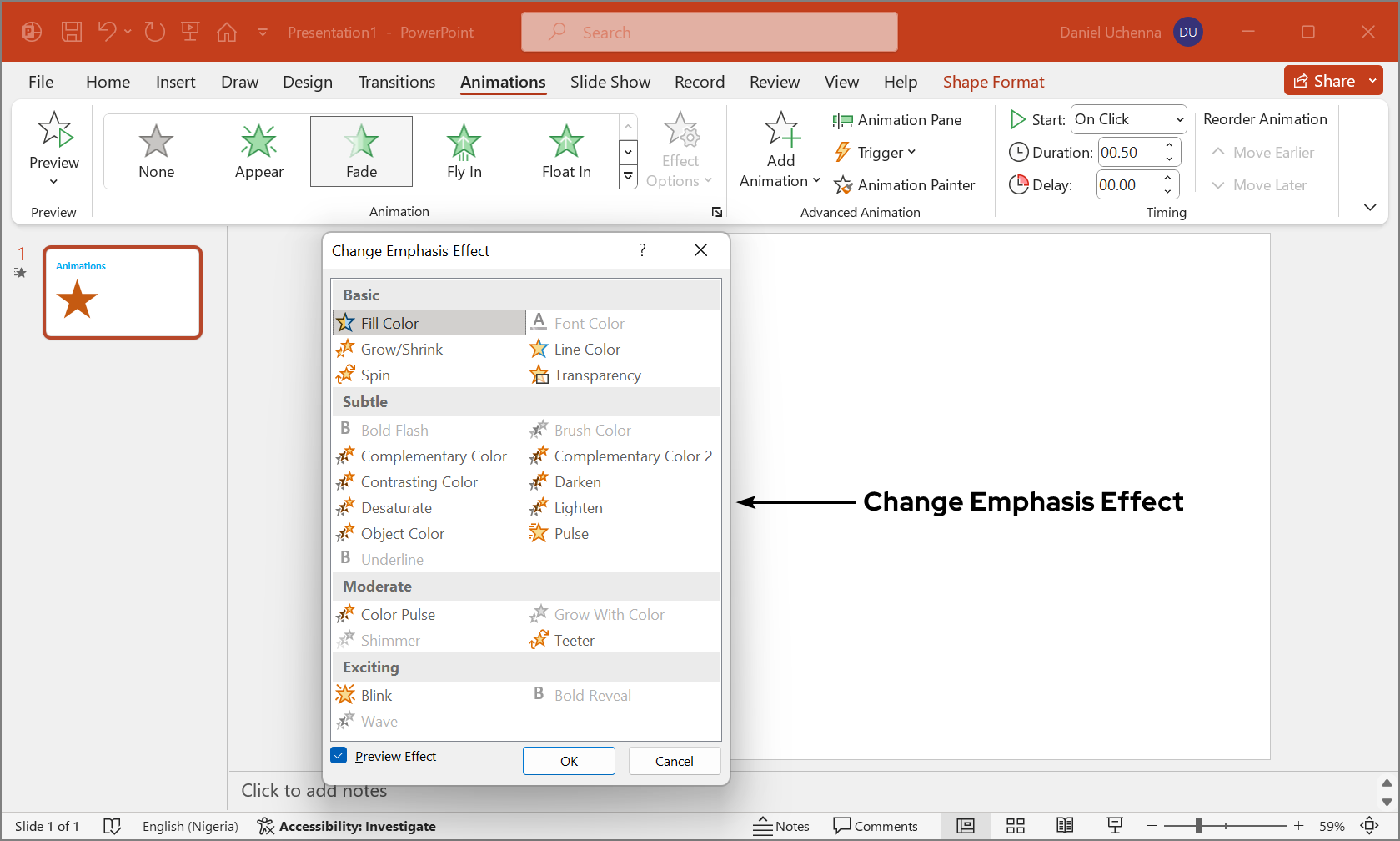Click the Animation Painter tool
This screenshot has width=1400, height=841.
click(x=905, y=185)
